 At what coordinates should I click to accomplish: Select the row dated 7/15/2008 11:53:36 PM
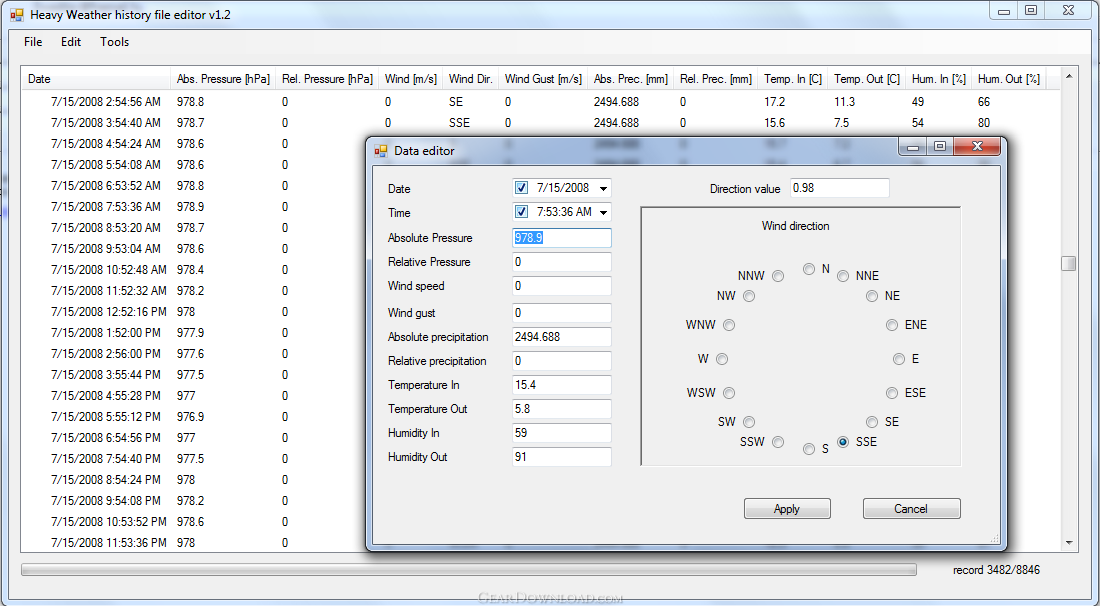tap(194, 543)
